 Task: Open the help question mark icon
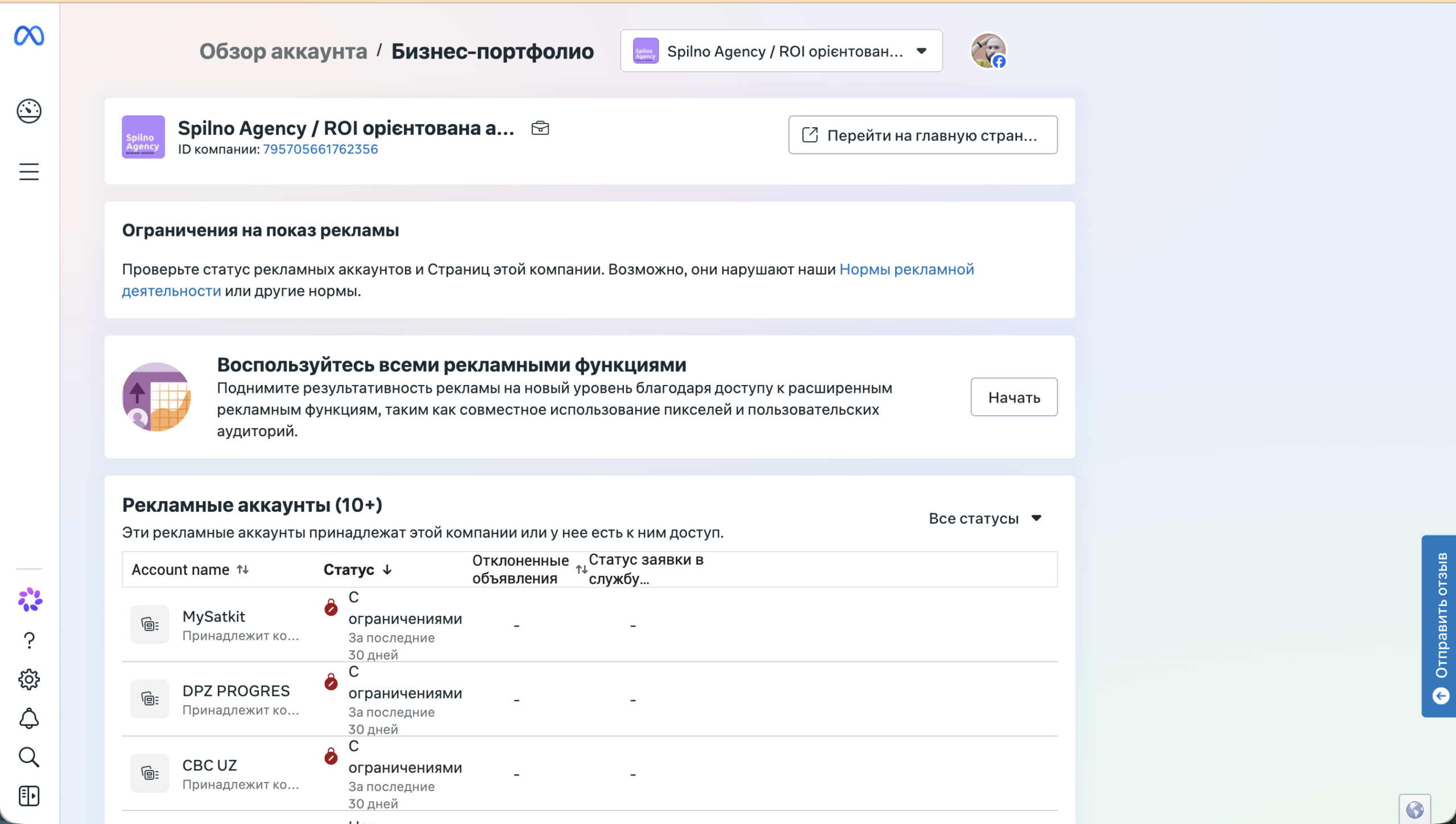point(29,641)
